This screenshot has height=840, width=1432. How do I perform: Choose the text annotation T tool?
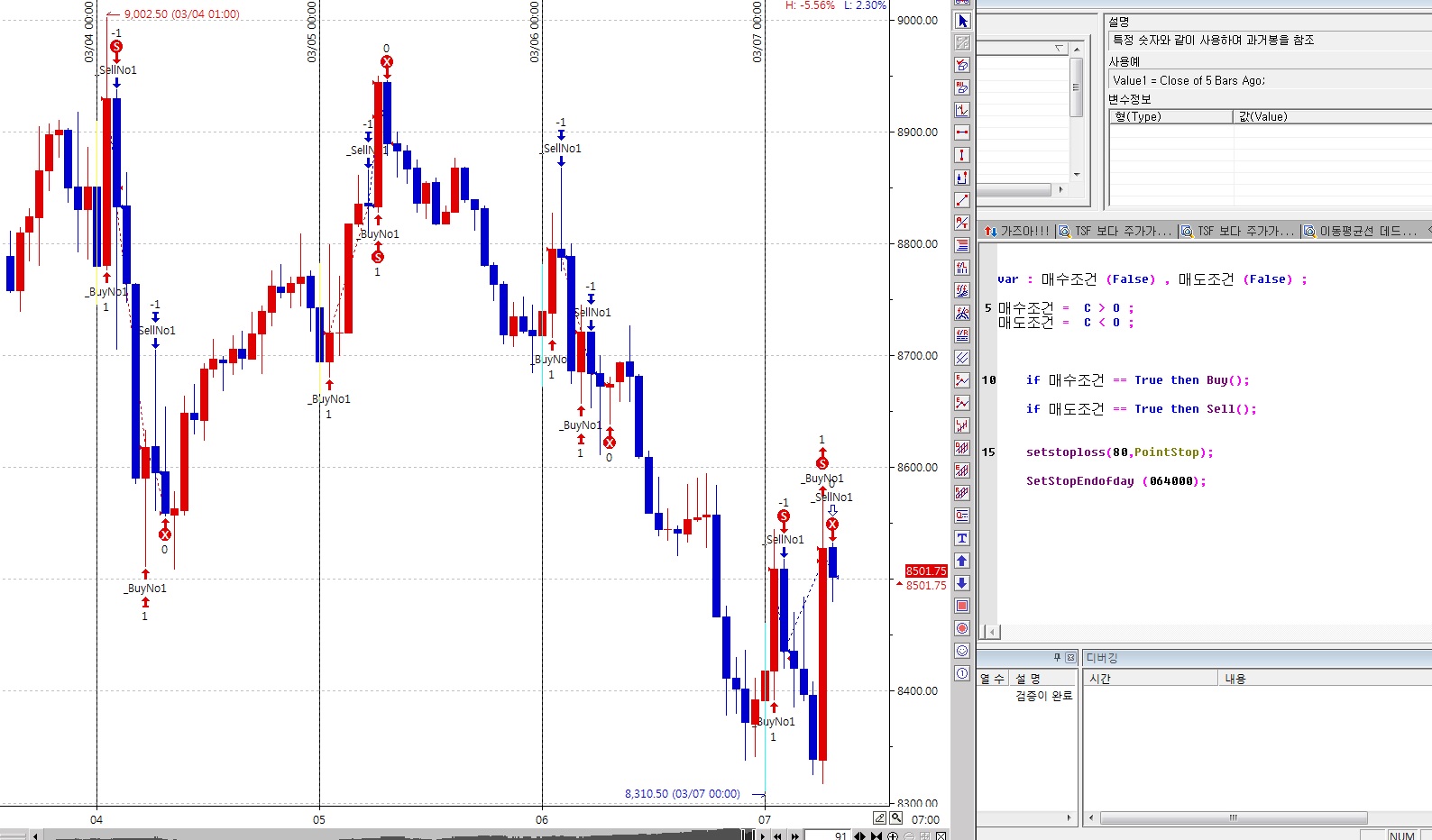point(962,538)
